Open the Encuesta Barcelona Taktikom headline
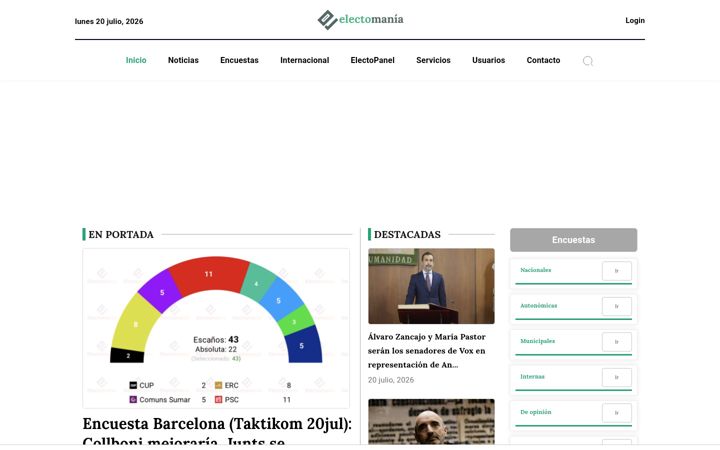 coord(217,431)
